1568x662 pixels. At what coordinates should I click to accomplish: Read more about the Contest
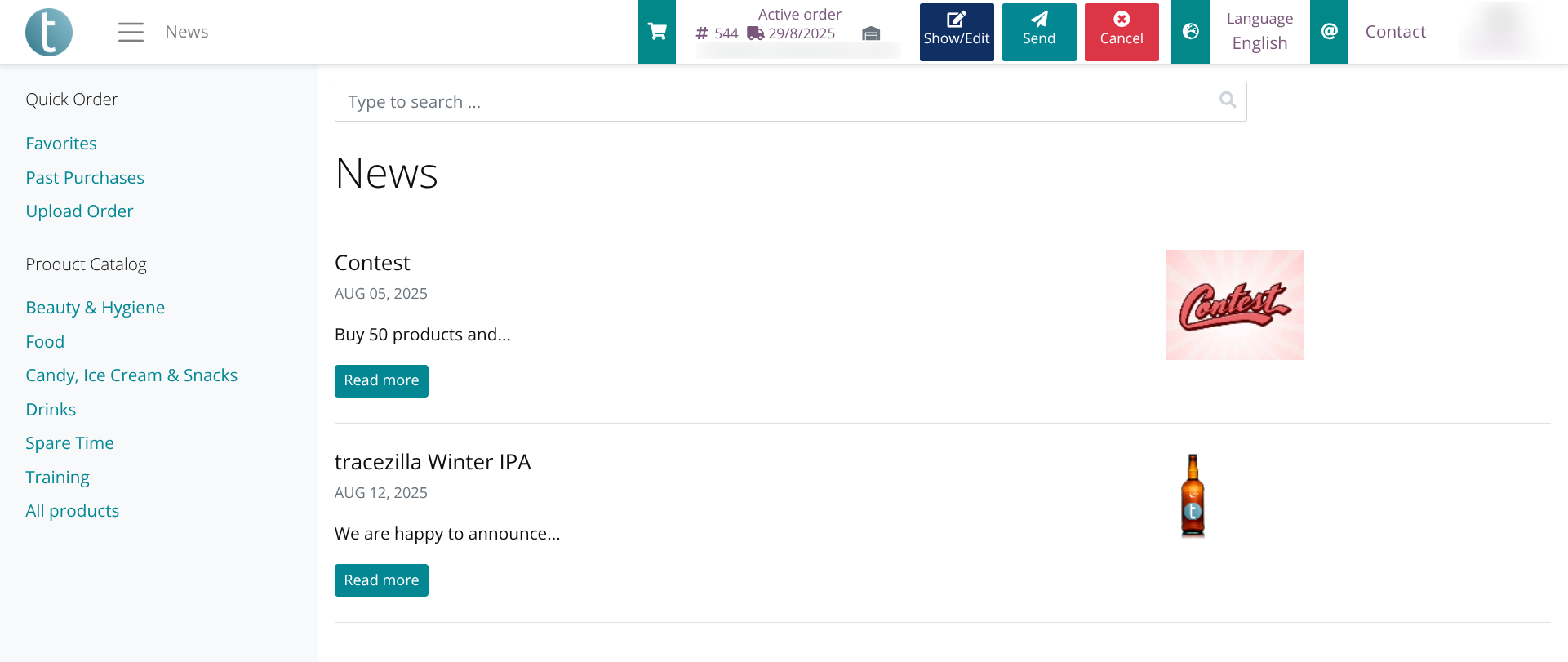pos(381,381)
